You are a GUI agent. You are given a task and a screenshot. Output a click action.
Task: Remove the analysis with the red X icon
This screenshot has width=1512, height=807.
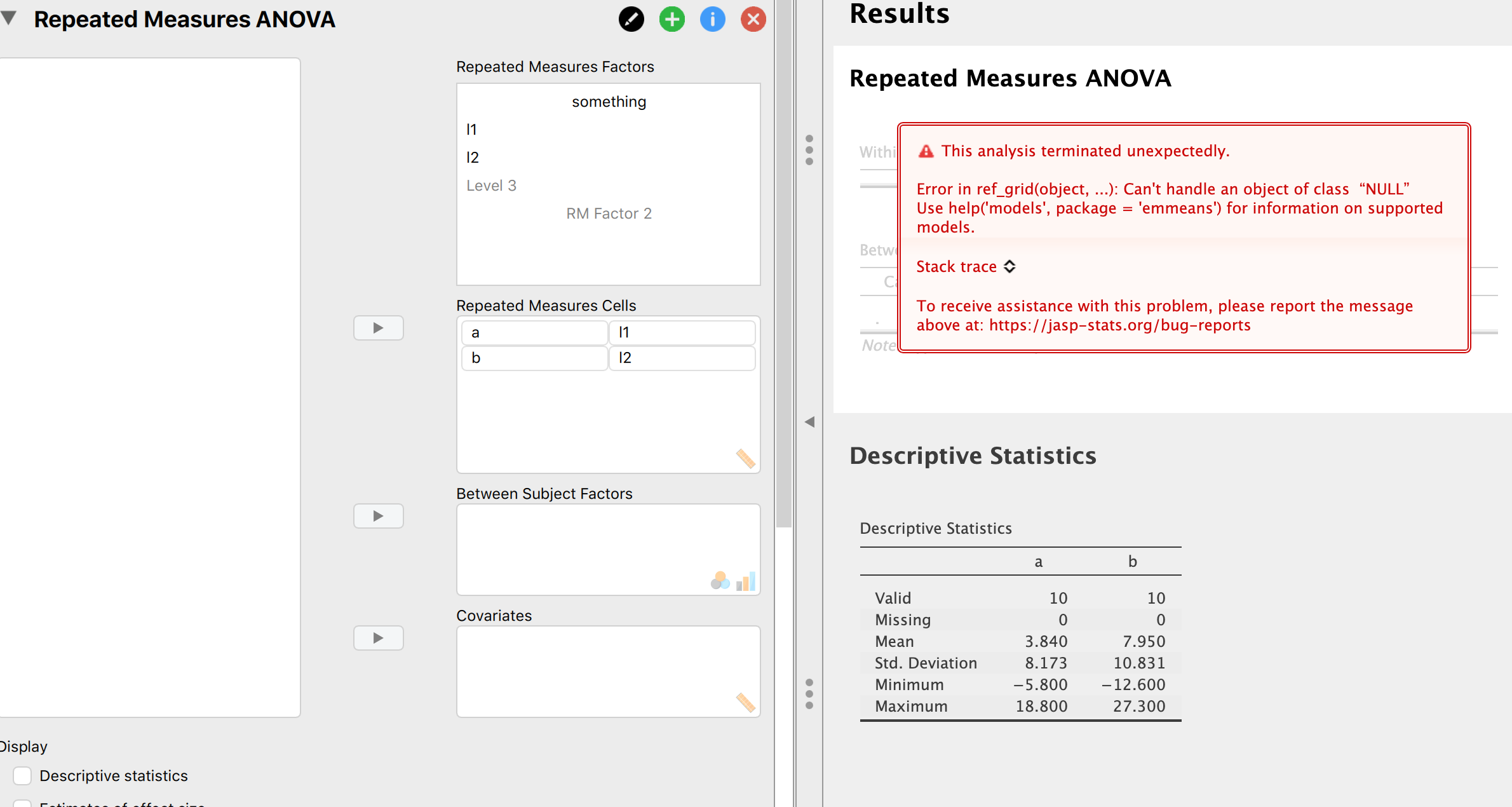753,19
